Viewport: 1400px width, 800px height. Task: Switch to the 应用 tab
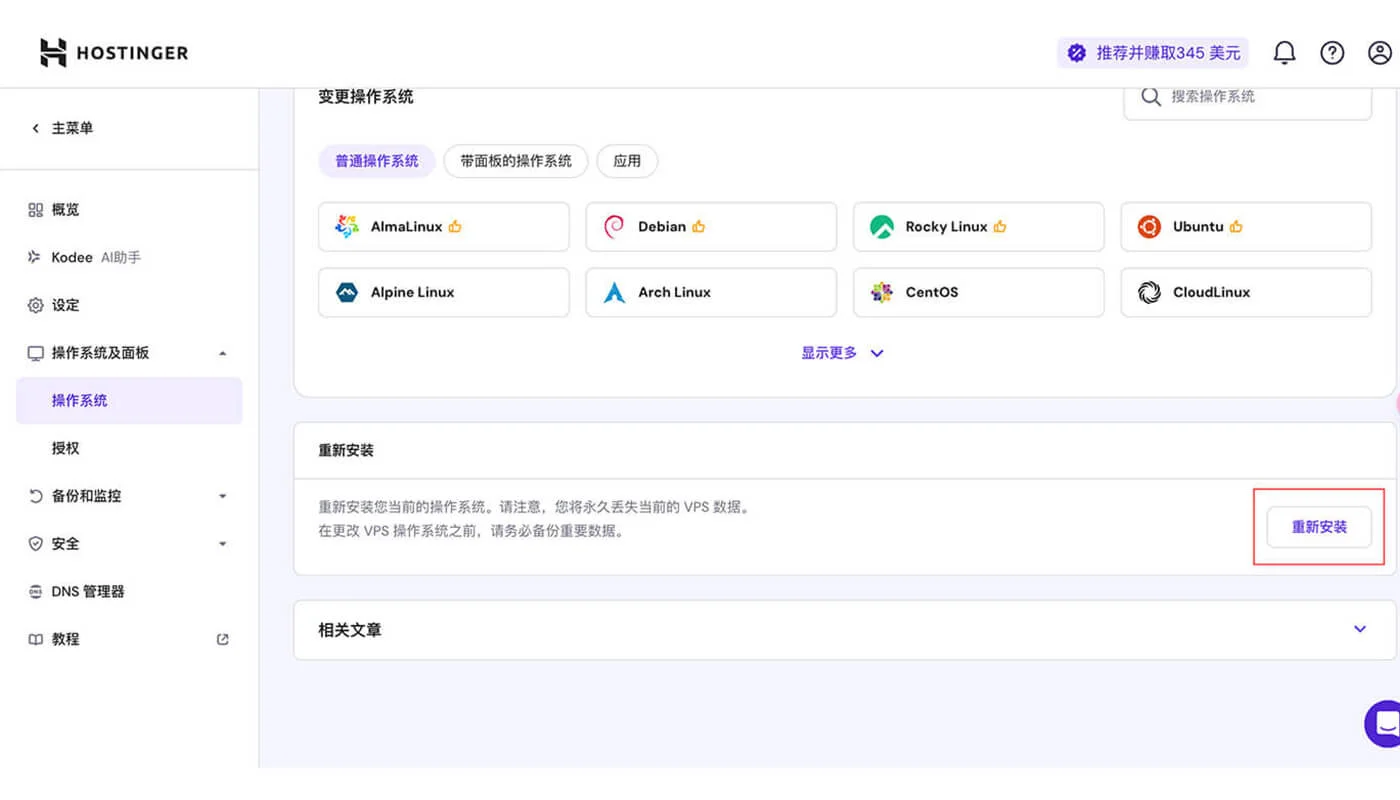point(627,161)
